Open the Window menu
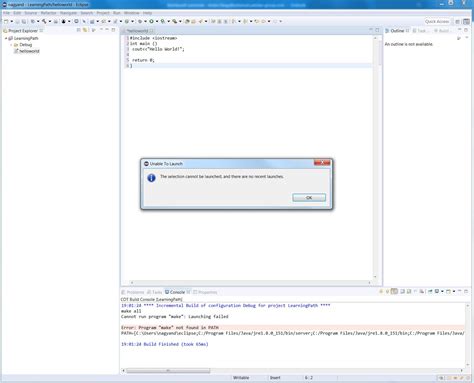Screen dimensions: 474x383 pyautogui.click(x=131, y=13)
